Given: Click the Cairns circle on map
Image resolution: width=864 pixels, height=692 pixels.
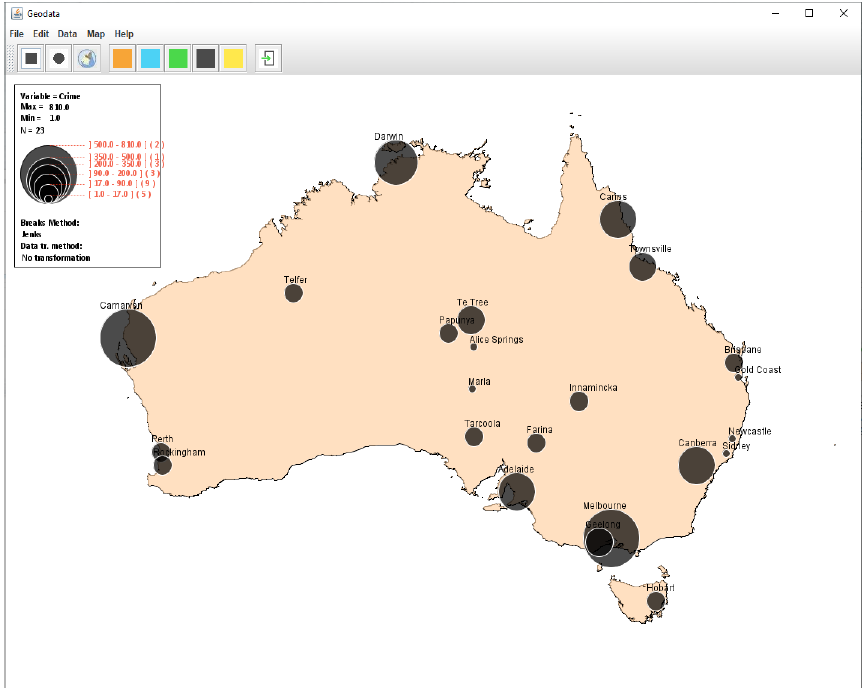Looking at the screenshot, I should tap(618, 219).
